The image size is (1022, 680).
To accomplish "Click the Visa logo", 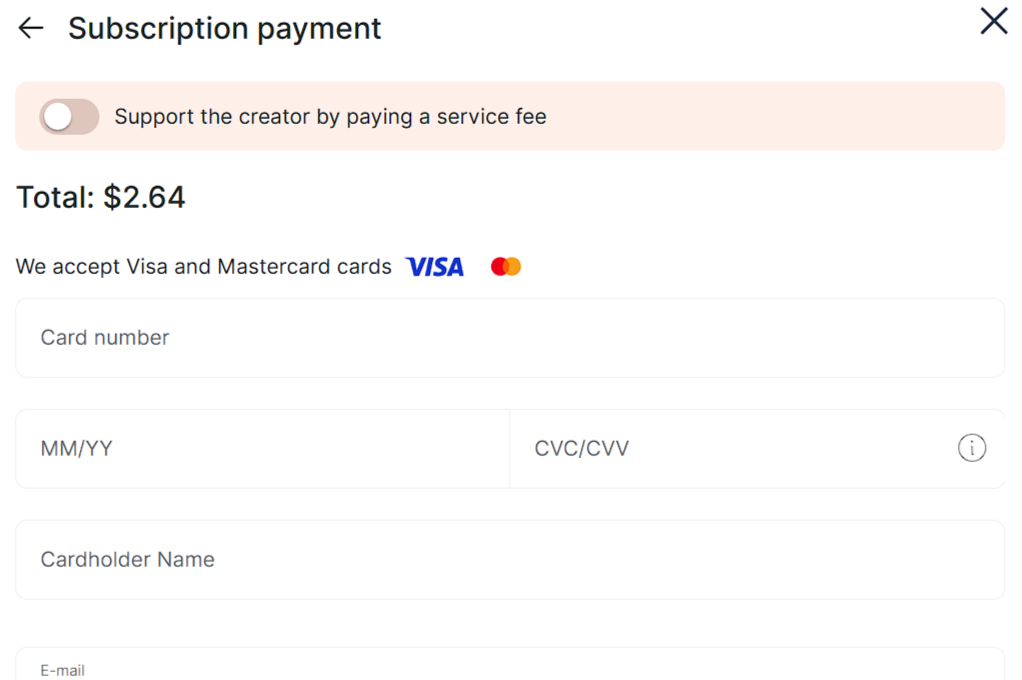I will tap(434, 267).
